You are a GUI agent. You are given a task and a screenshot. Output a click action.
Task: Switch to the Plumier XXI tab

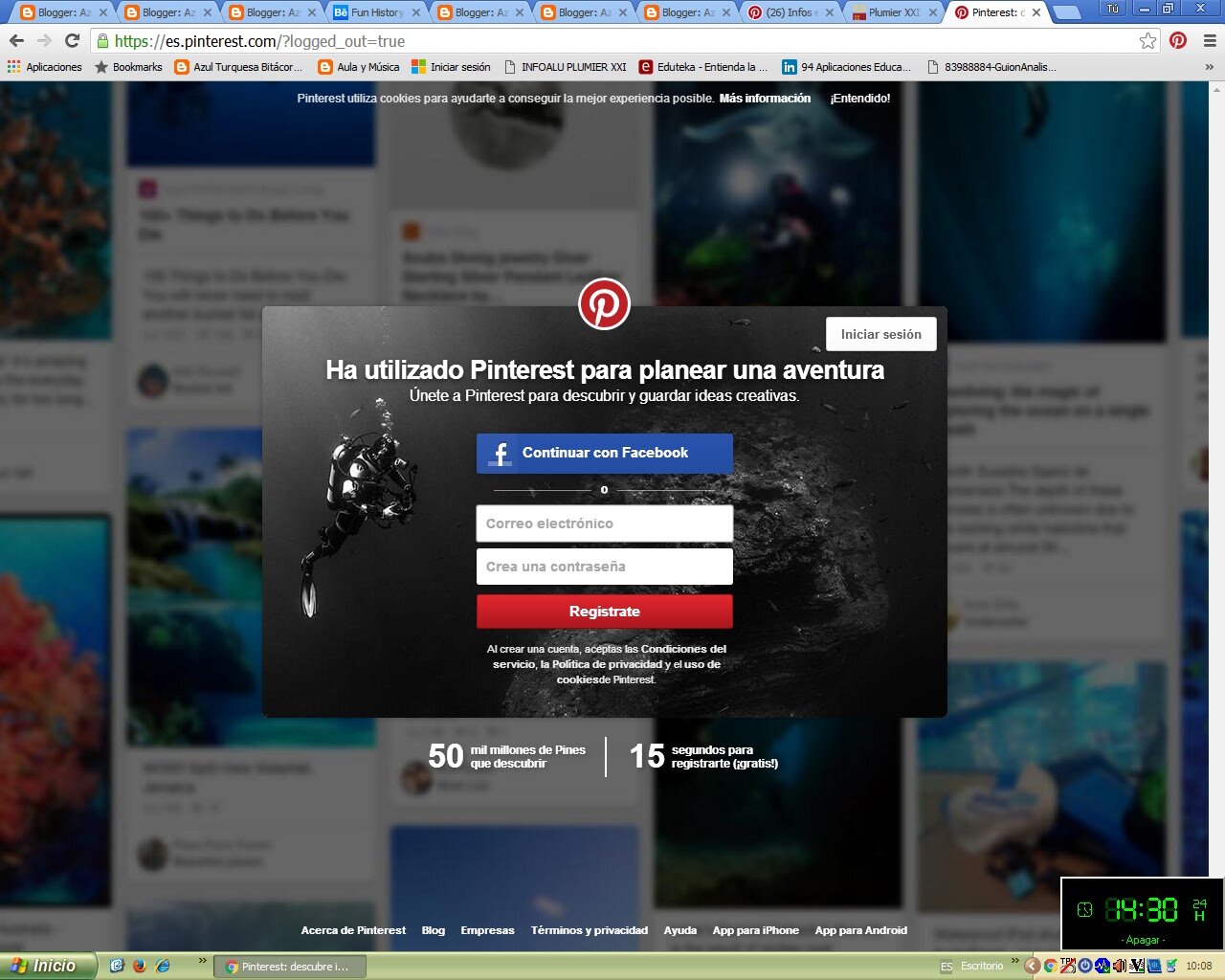(x=886, y=12)
